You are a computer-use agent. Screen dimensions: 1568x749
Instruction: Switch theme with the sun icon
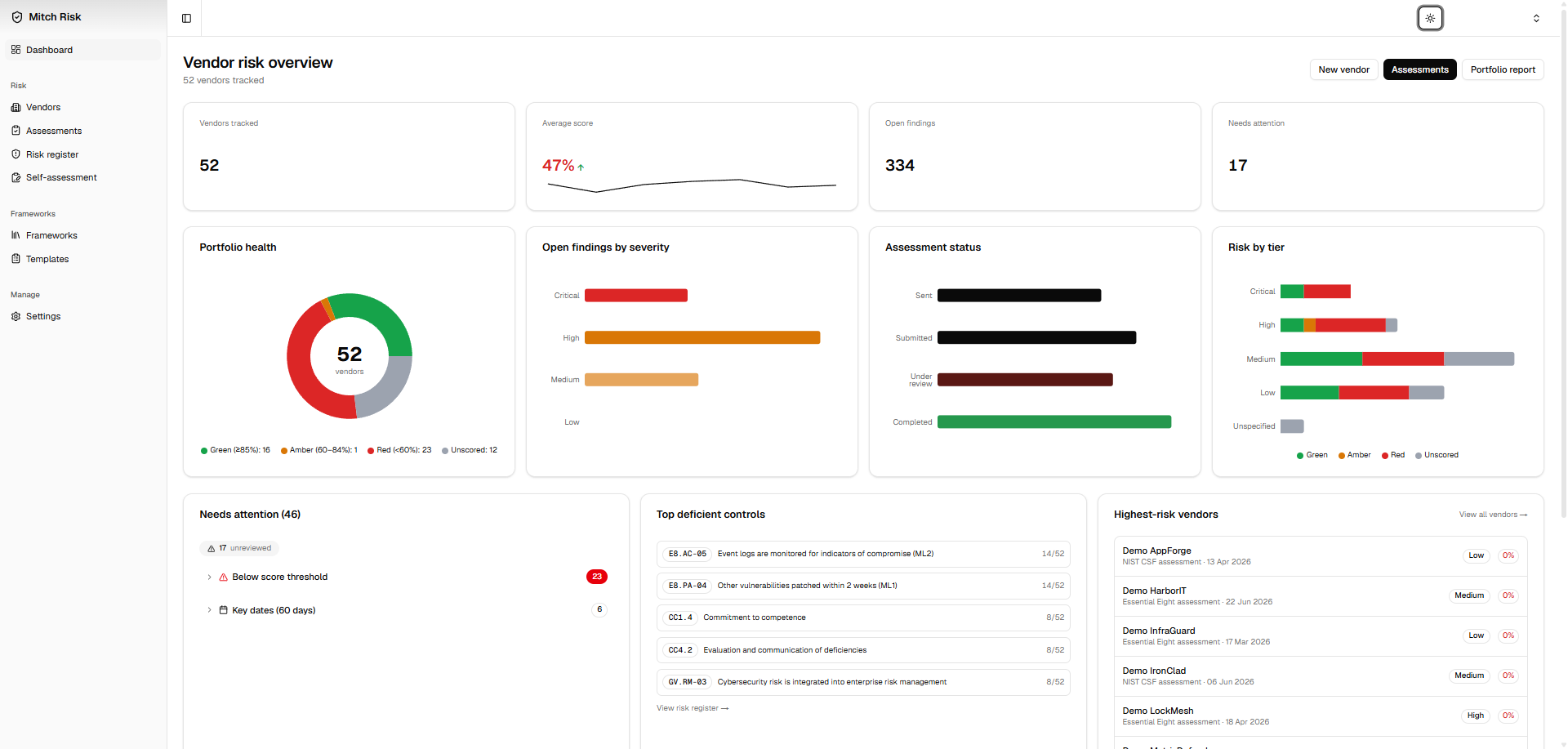point(1430,18)
